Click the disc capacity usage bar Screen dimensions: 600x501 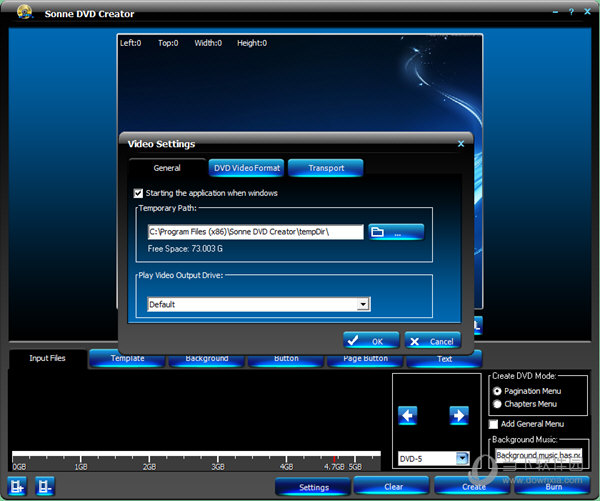click(x=196, y=460)
